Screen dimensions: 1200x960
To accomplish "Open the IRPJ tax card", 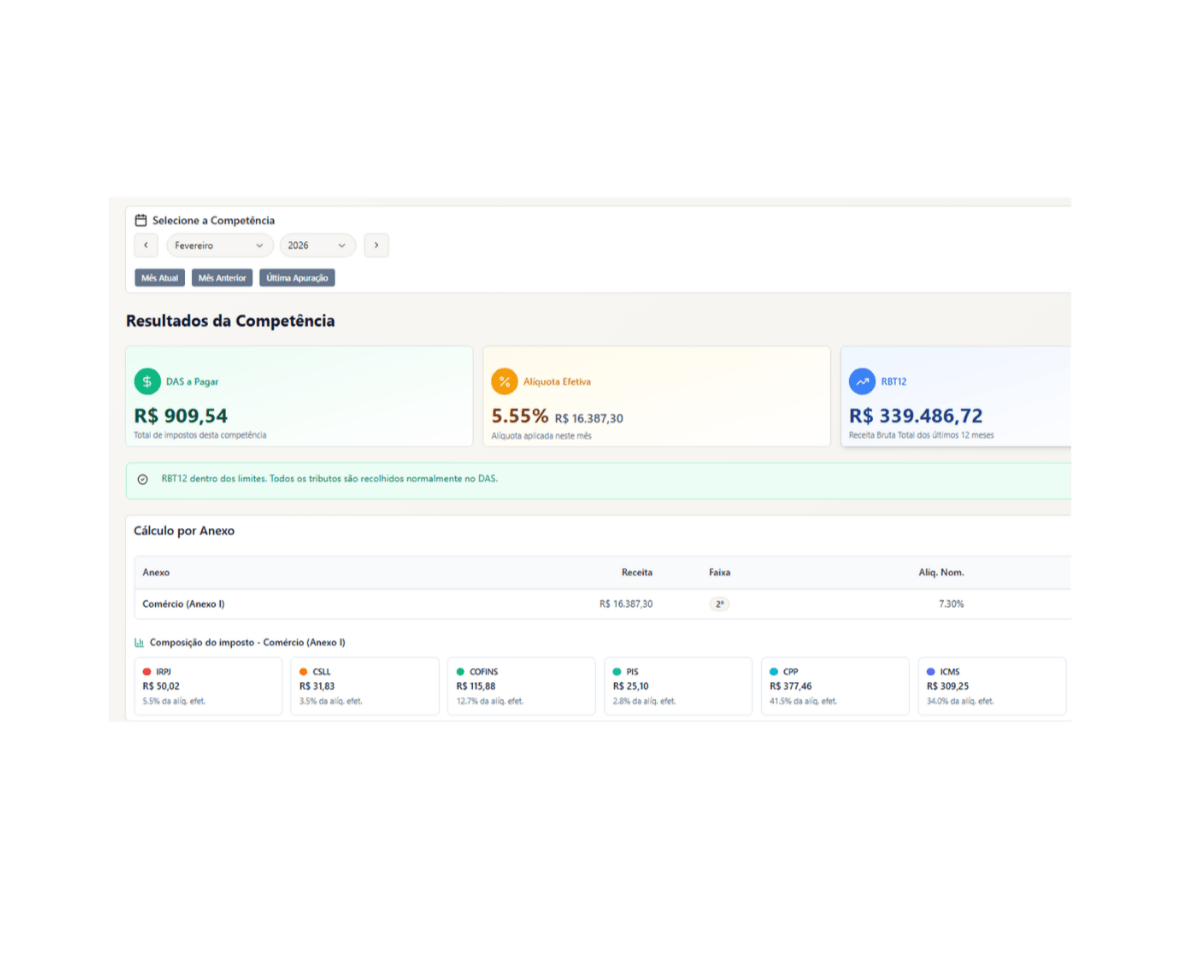I will 208,686.
